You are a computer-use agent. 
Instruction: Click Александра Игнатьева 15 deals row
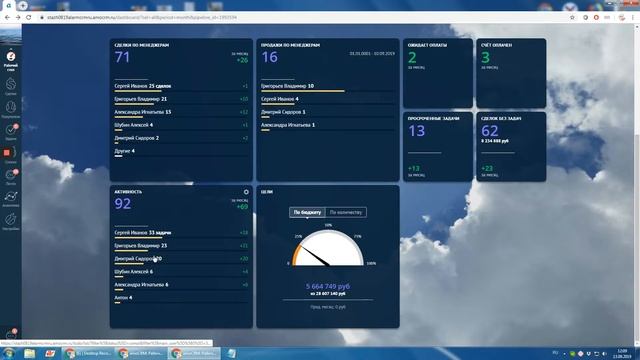[181, 113]
